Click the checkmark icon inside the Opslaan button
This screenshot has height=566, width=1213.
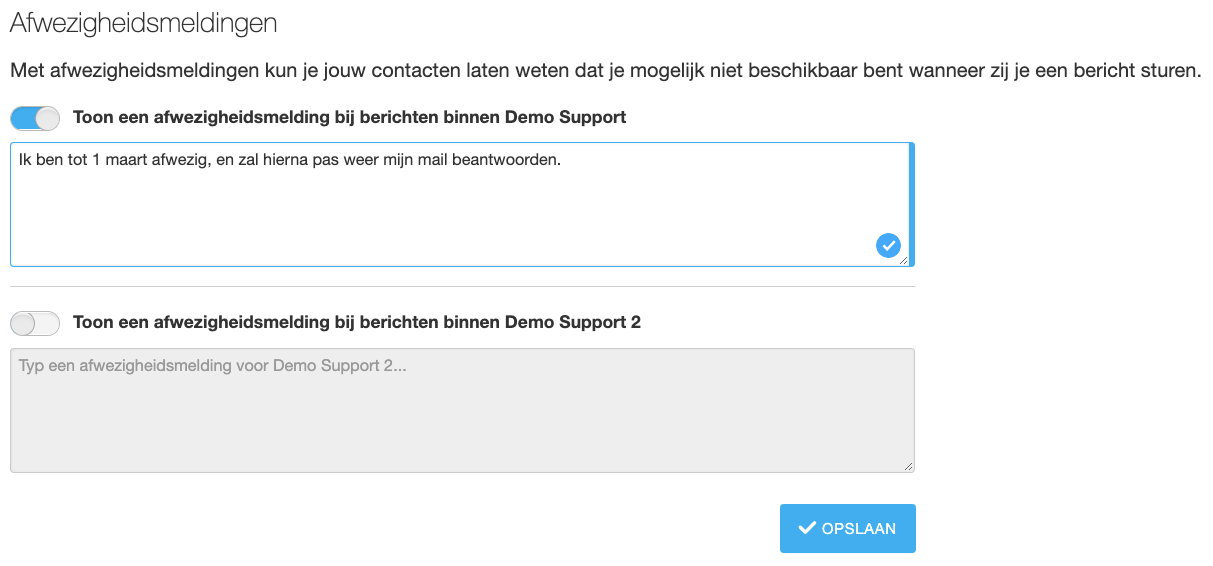coord(806,528)
